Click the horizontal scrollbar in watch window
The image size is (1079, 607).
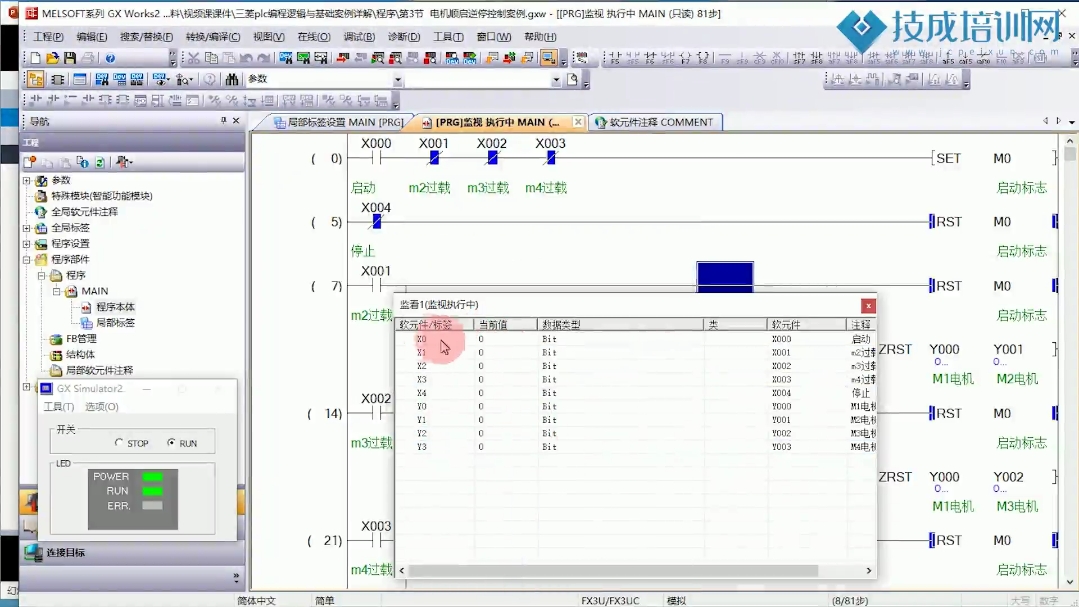click(612, 571)
